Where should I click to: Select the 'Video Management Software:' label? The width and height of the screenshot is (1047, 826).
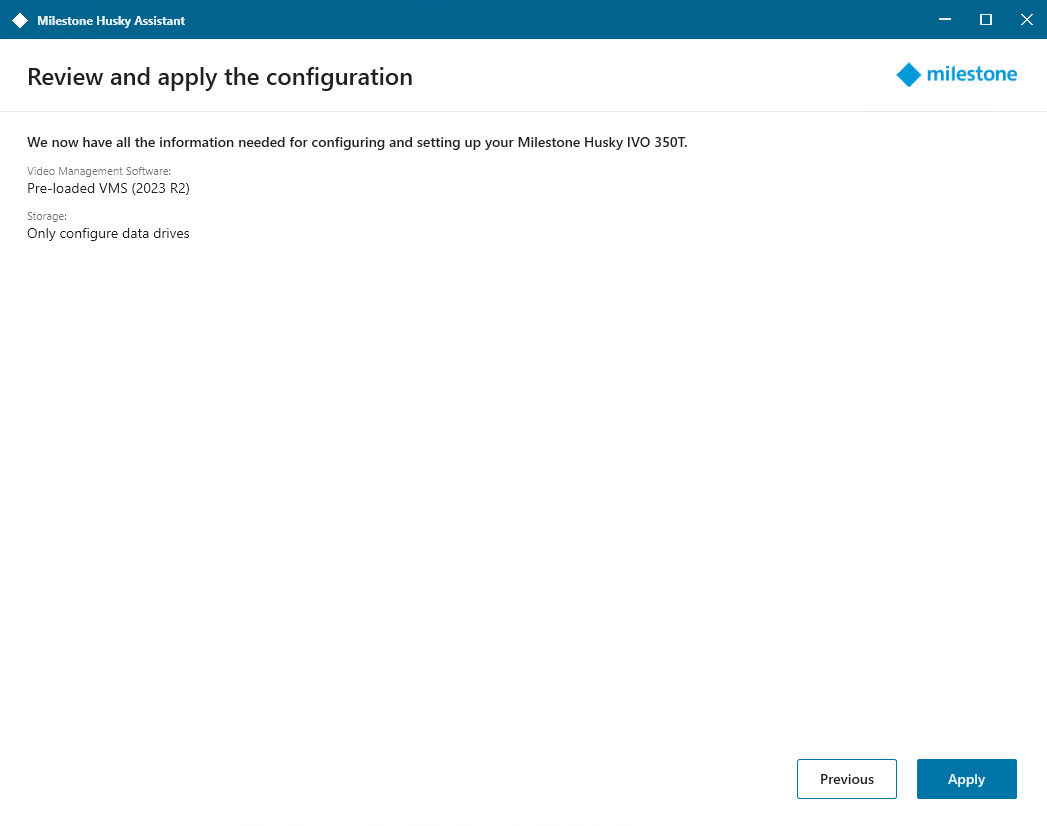coord(99,172)
